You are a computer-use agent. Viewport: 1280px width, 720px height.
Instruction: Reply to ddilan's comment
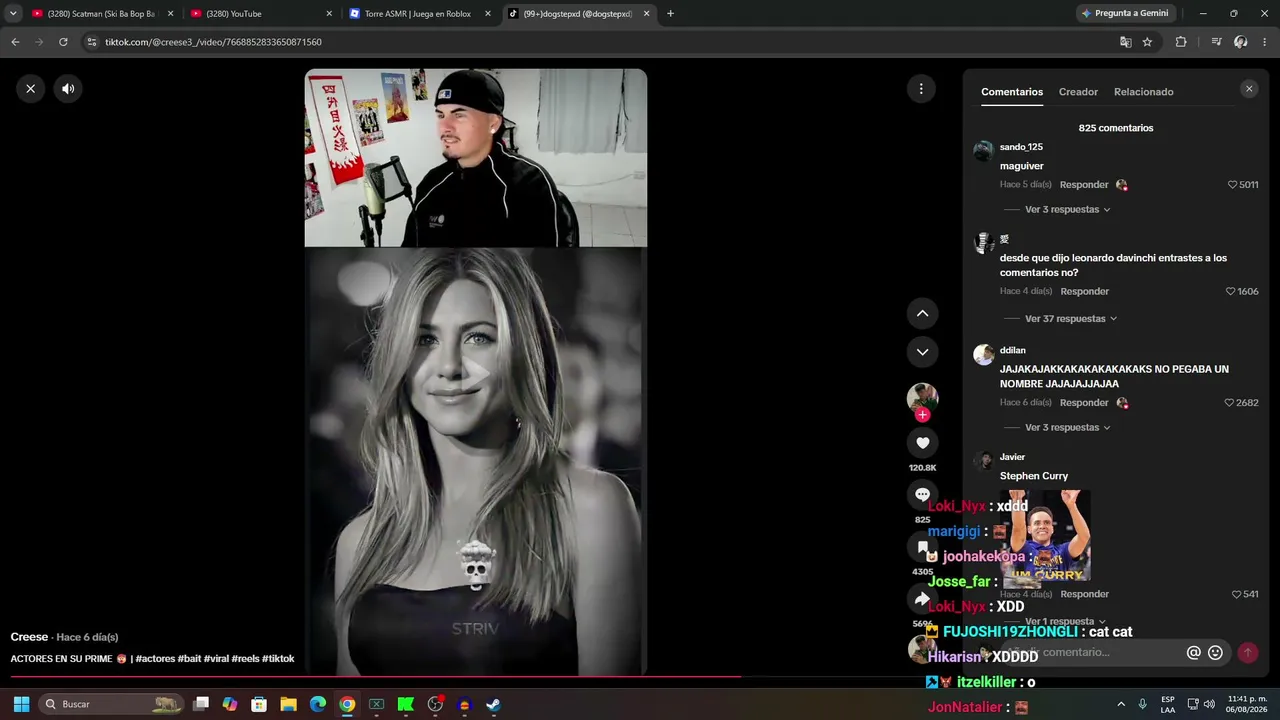1084,403
